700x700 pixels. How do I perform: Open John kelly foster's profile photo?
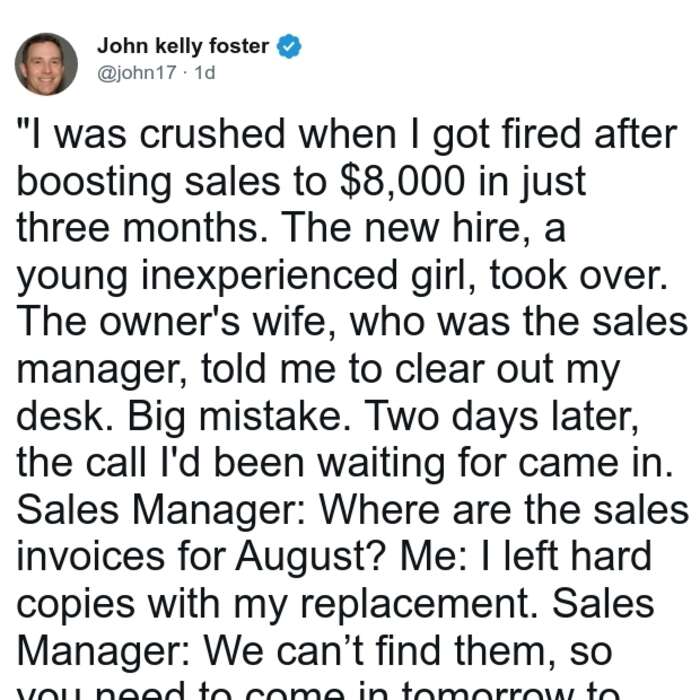[46, 64]
